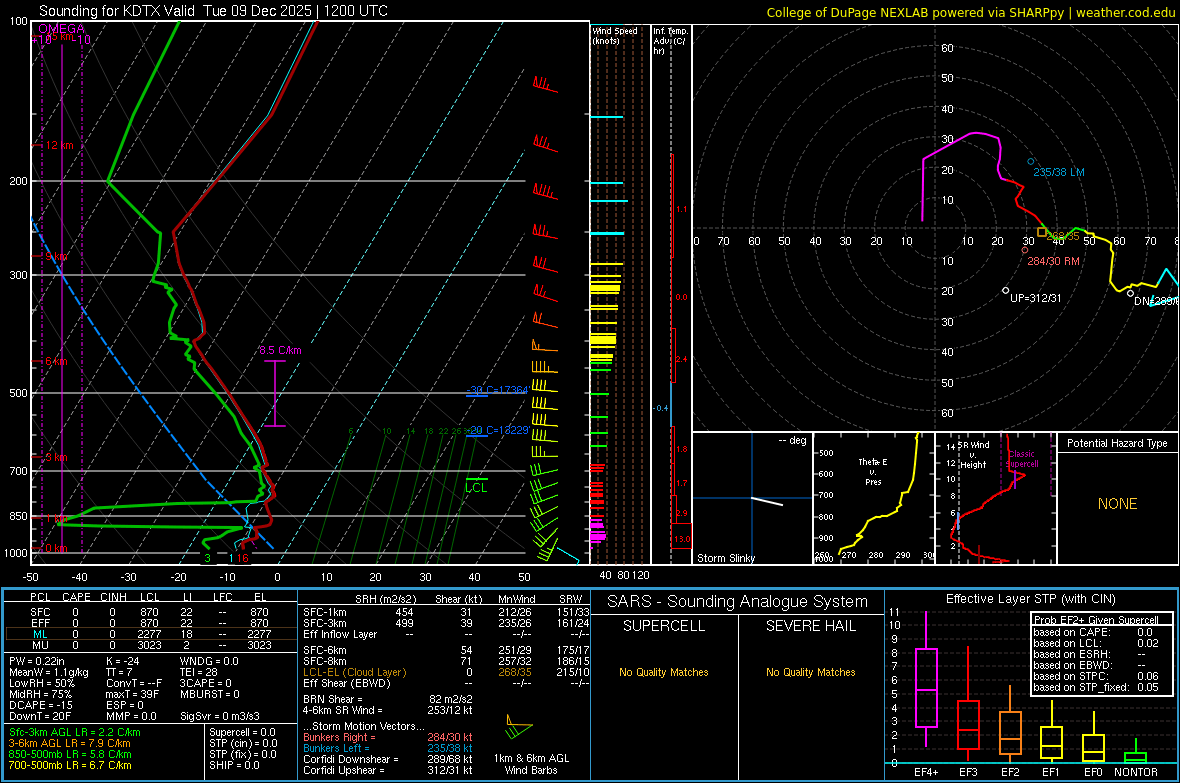The width and height of the screenshot is (1180, 783).
Task: Click 'No Quality Matches' under SEVERE HAIL
Action: pos(810,672)
